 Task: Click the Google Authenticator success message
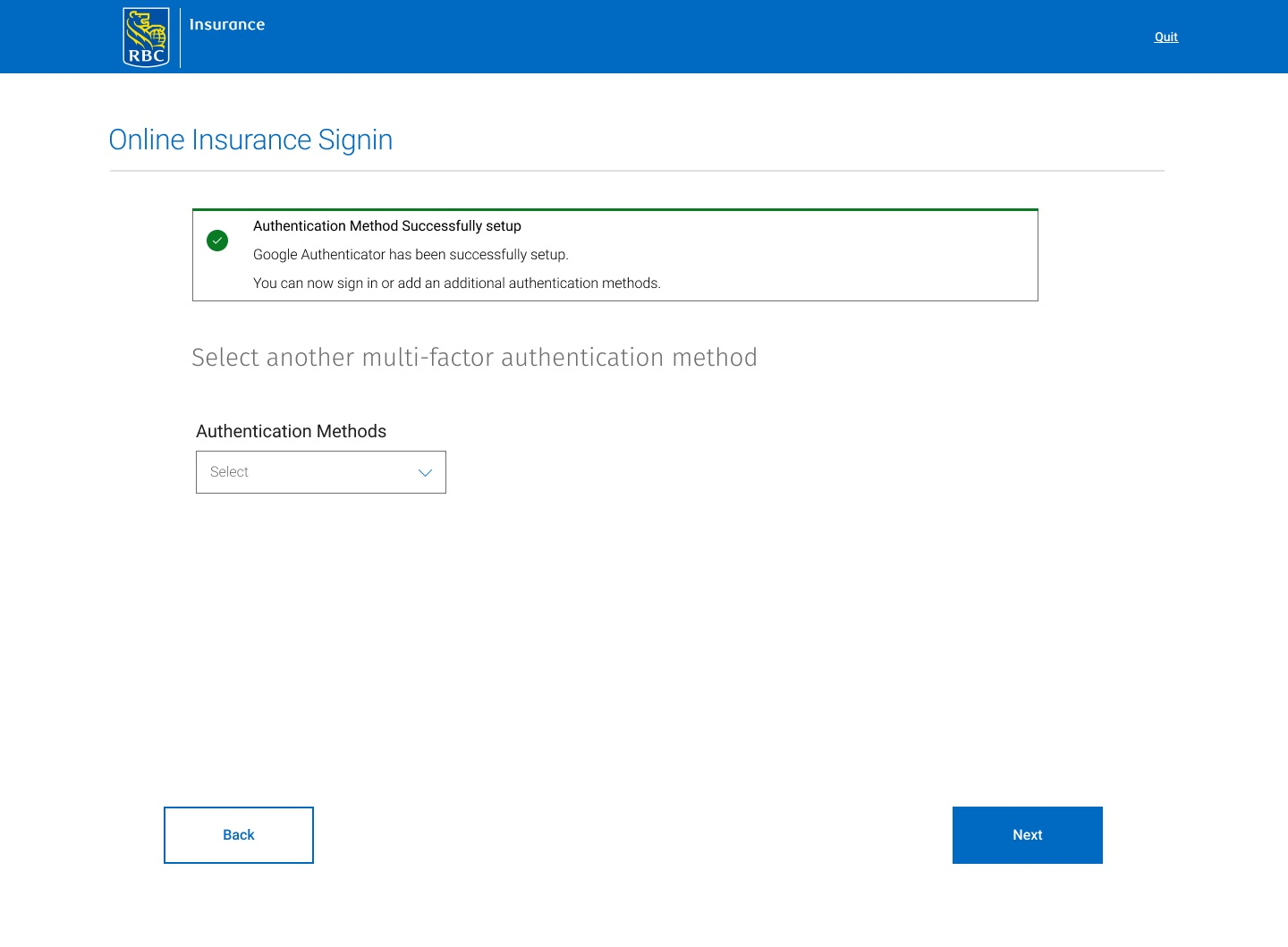point(411,255)
